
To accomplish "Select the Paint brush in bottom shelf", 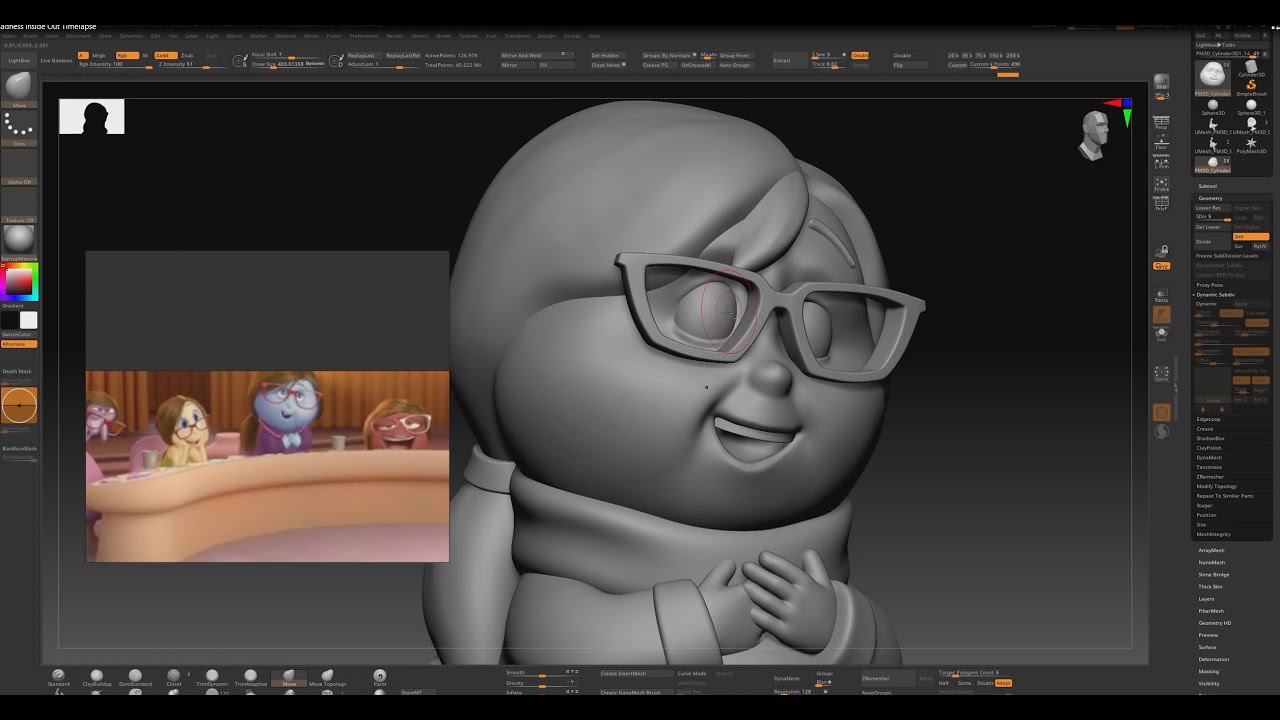I will coord(379,678).
